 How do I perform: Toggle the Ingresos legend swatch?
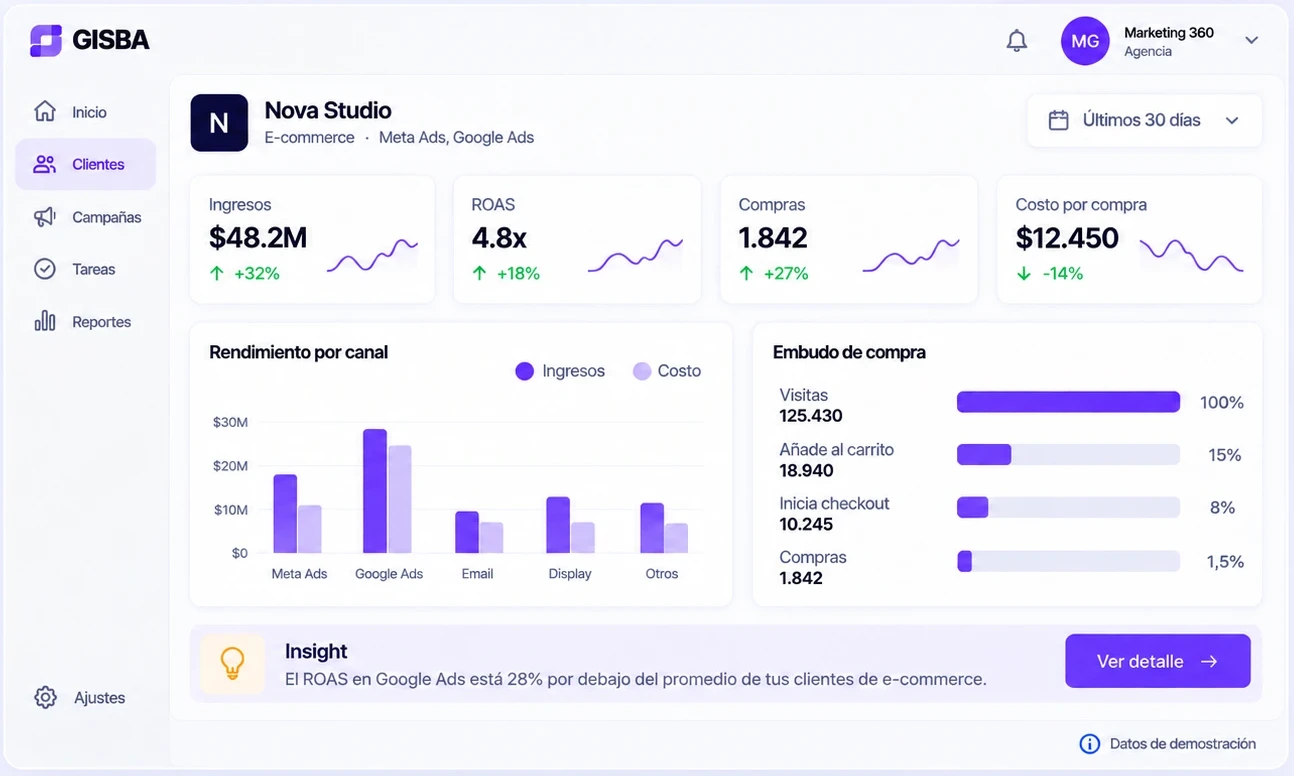tap(525, 371)
